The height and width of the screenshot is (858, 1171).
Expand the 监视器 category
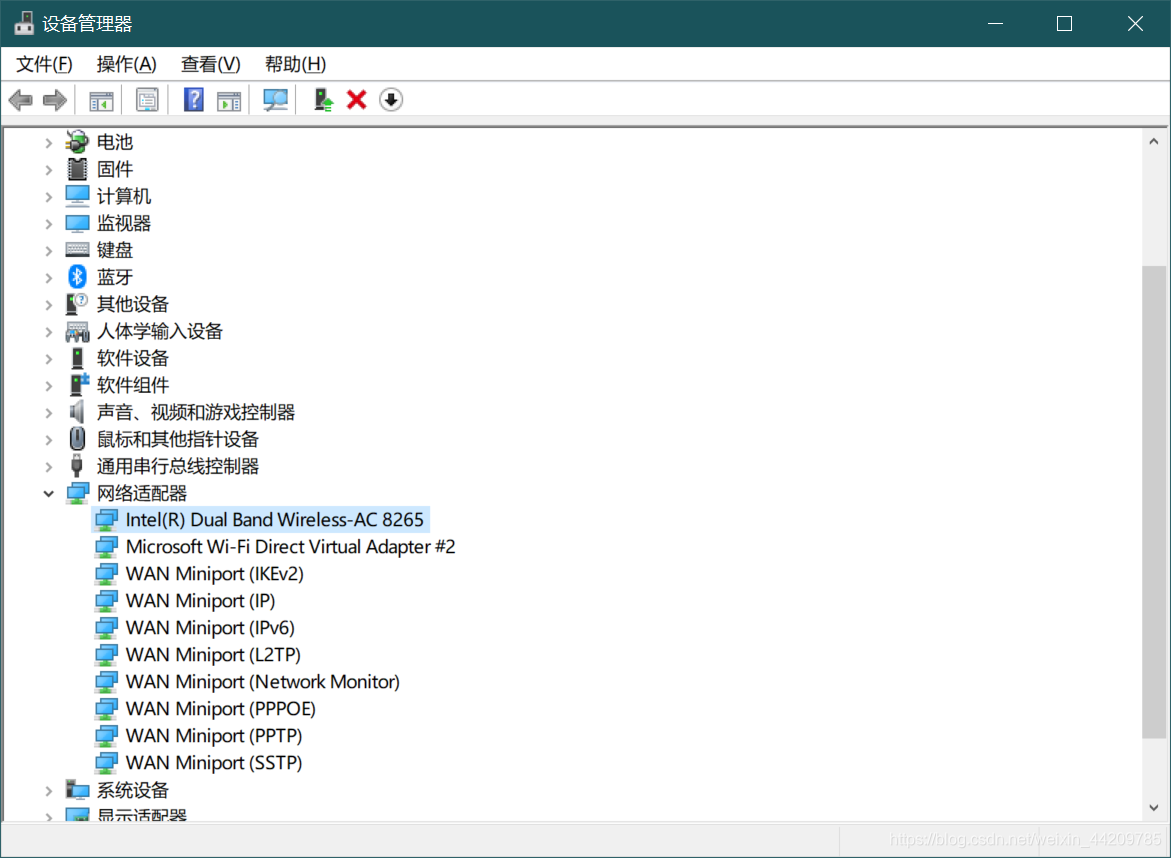point(49,224)
